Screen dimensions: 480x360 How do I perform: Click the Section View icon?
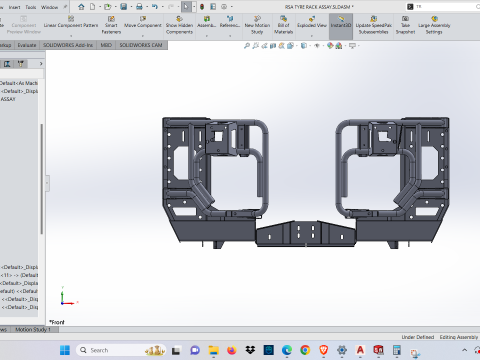[273, 46]
